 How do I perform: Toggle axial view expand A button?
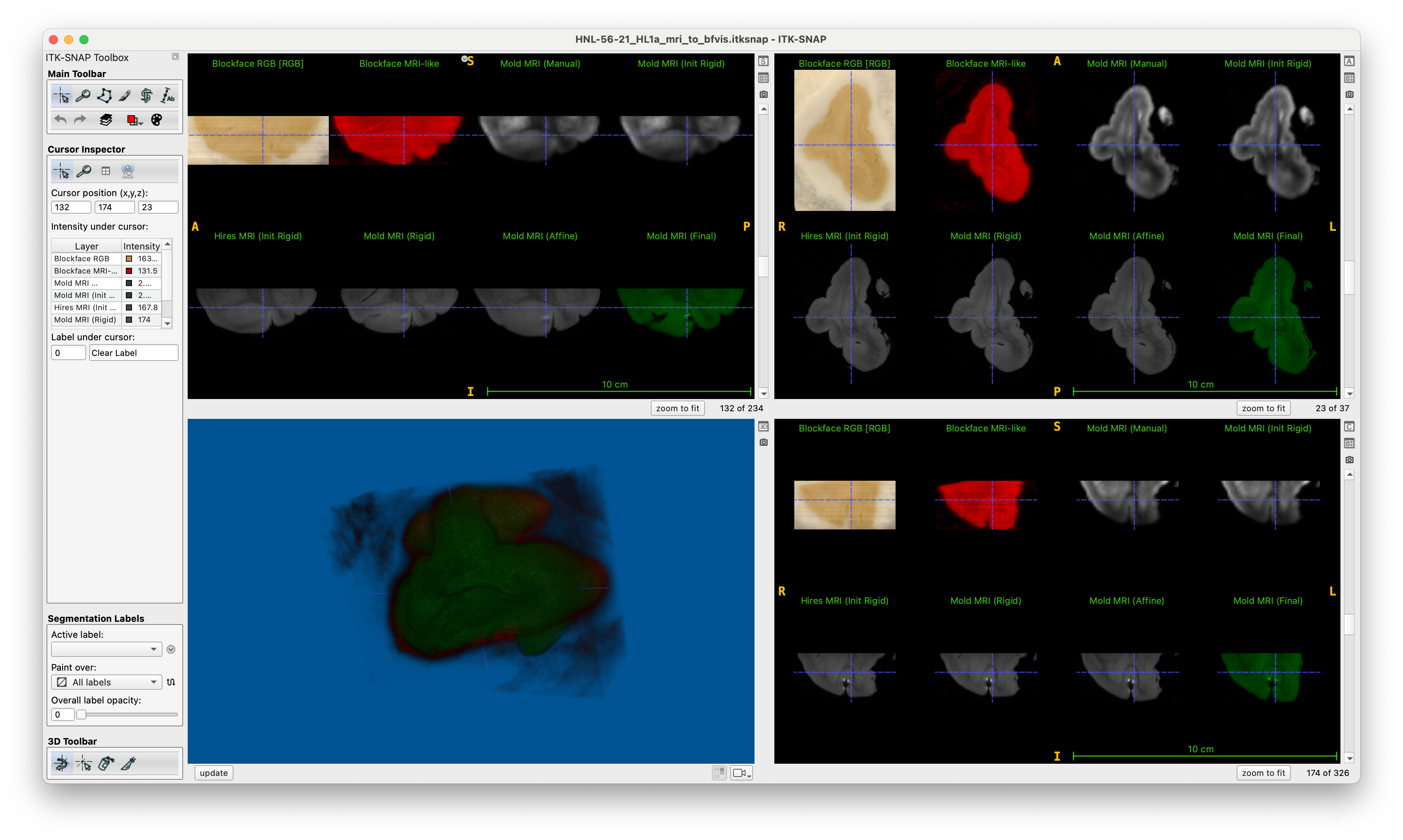pyautogui.click(x=1349, y=61)
